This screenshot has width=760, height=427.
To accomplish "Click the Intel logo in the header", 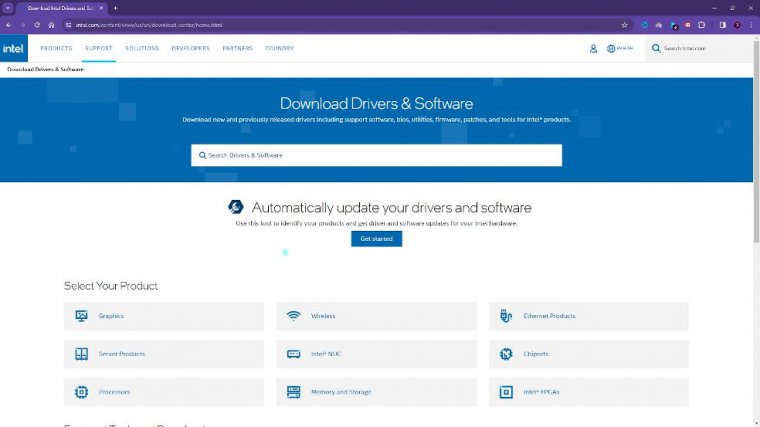I will 14,47.
